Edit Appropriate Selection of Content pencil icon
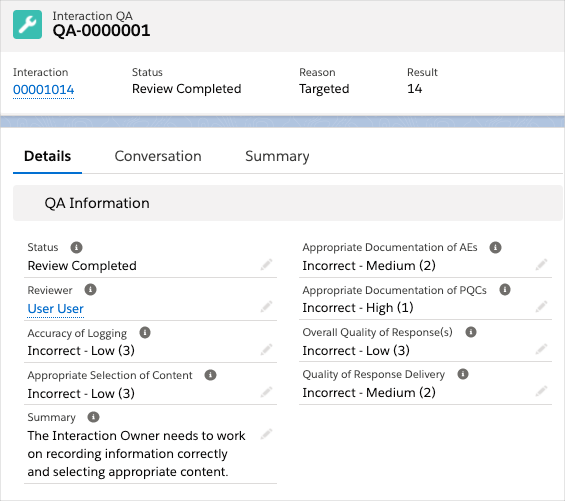This screenshot has width=565, height=501. click(266, 392)
